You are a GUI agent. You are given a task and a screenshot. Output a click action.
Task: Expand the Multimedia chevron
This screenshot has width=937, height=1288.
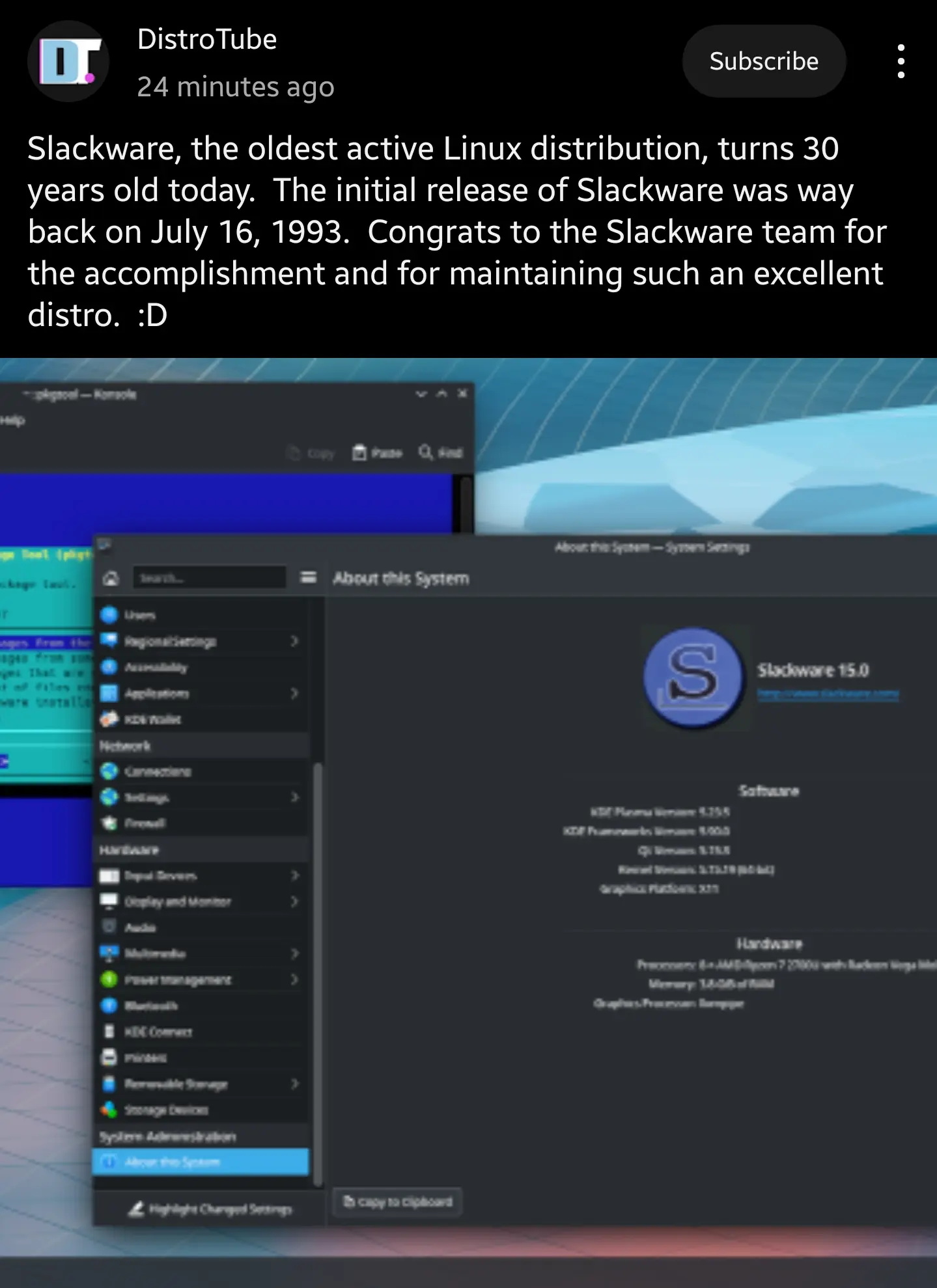(294, 953)
